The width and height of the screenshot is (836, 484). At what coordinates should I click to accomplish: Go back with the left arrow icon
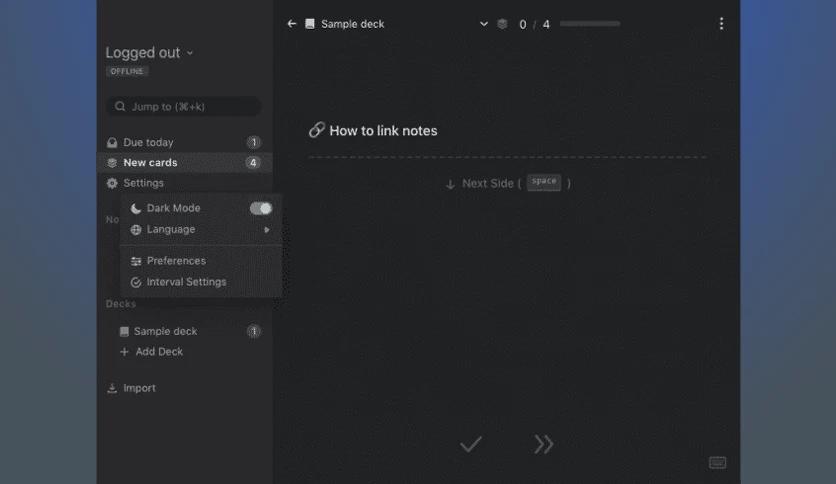[x=292, y=23]
